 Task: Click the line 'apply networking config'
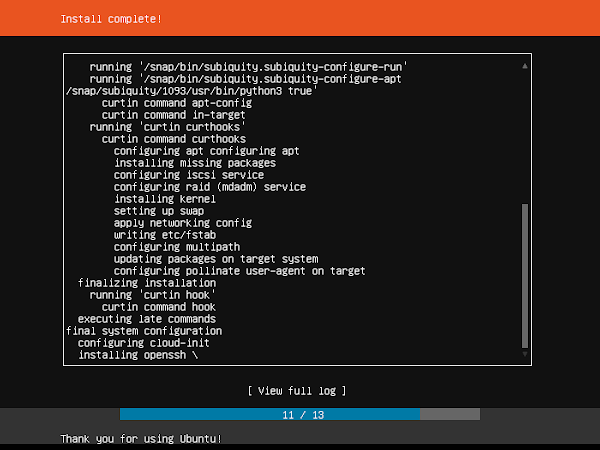(183, 223)
